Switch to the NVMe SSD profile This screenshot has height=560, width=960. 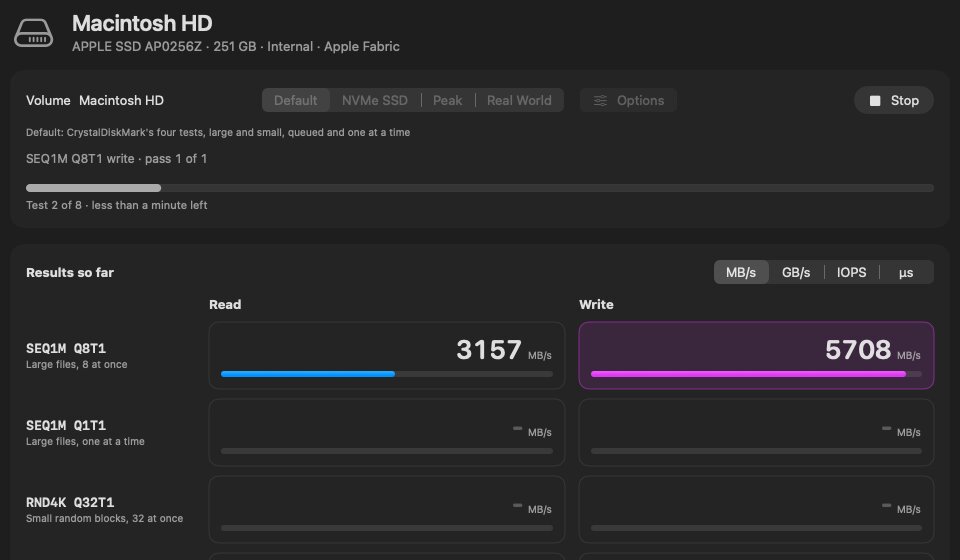[x=375, y=100]
